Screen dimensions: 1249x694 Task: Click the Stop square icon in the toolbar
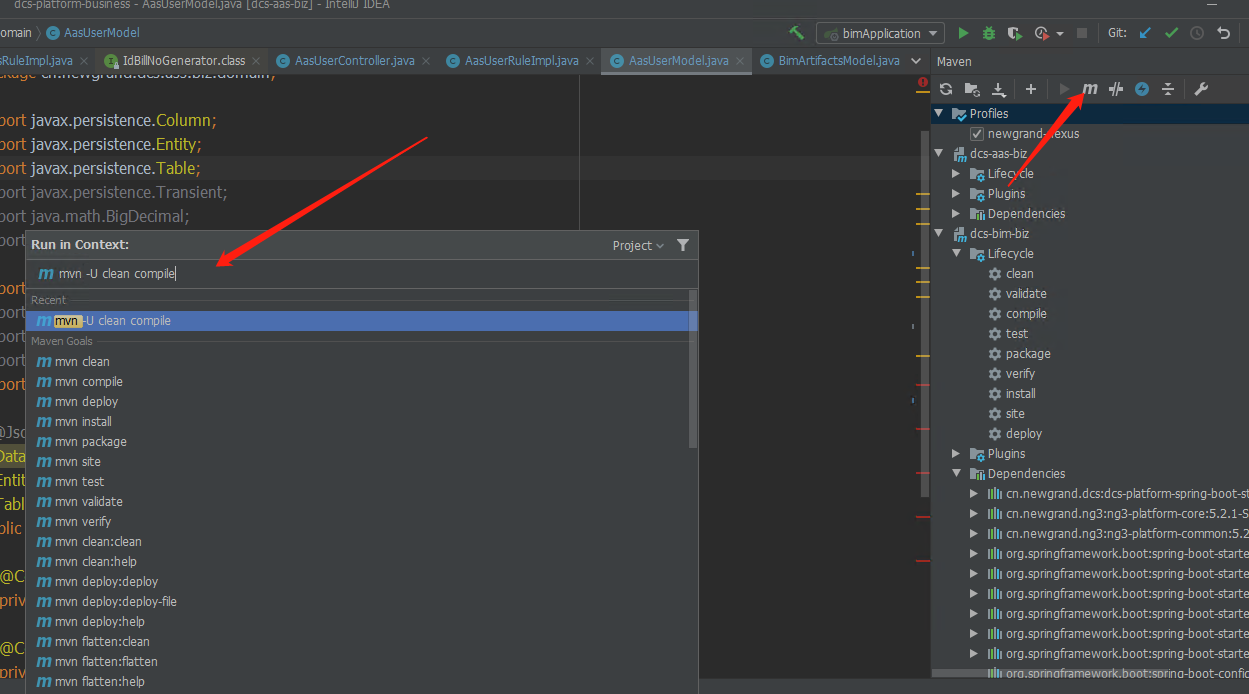1082,33
